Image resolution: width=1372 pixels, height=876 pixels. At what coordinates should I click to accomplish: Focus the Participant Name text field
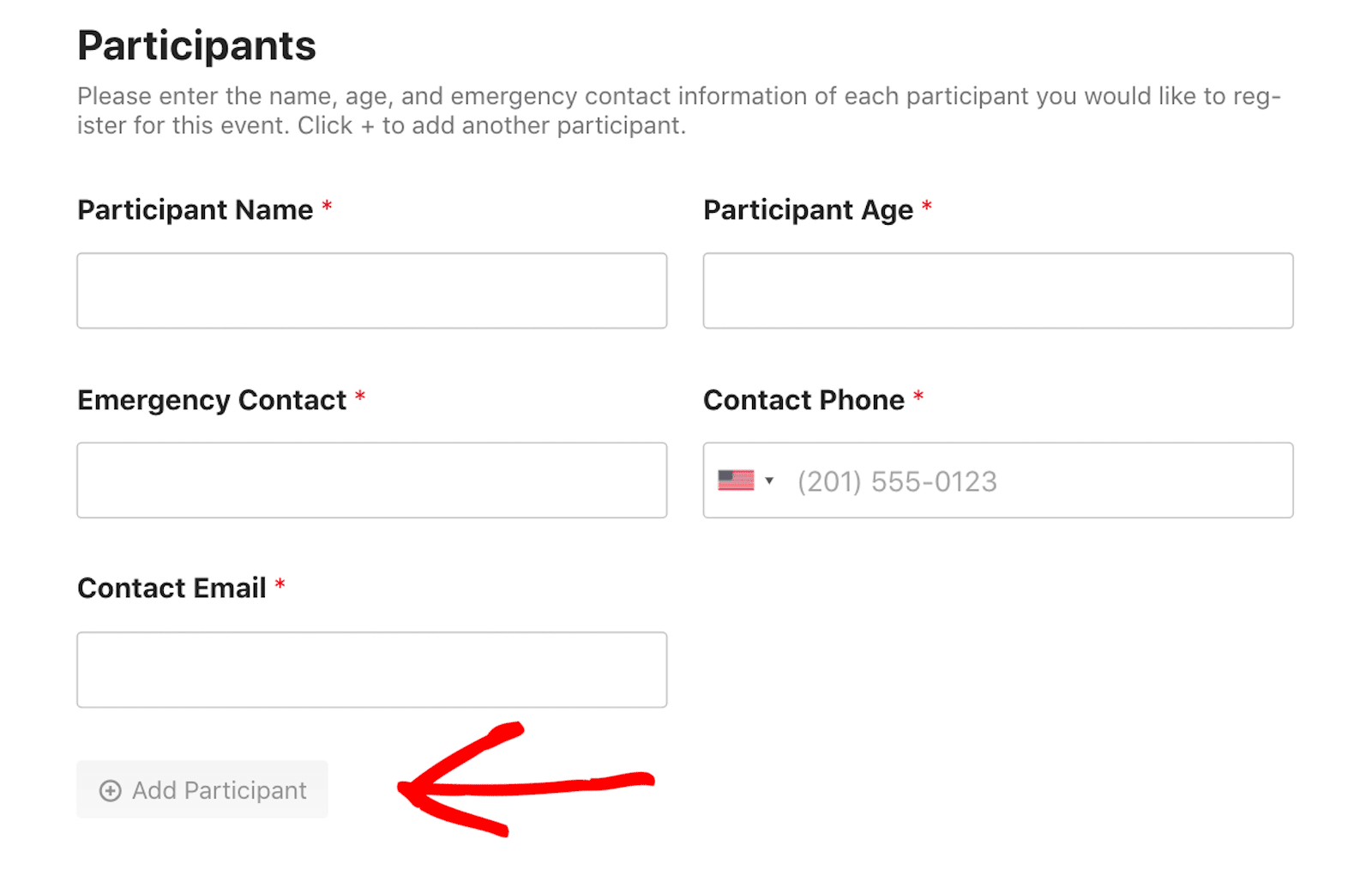point(372,290)
